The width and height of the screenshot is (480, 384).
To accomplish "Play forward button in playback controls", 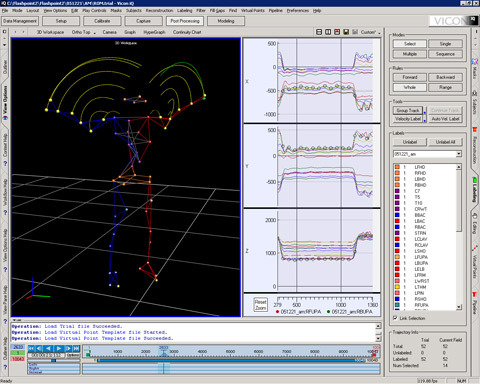I will 59,348.
